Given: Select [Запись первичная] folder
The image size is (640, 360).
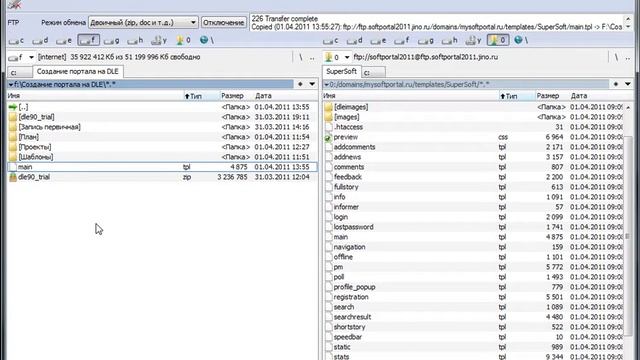Looking at the screenshot, I should (x=162, y=127).
